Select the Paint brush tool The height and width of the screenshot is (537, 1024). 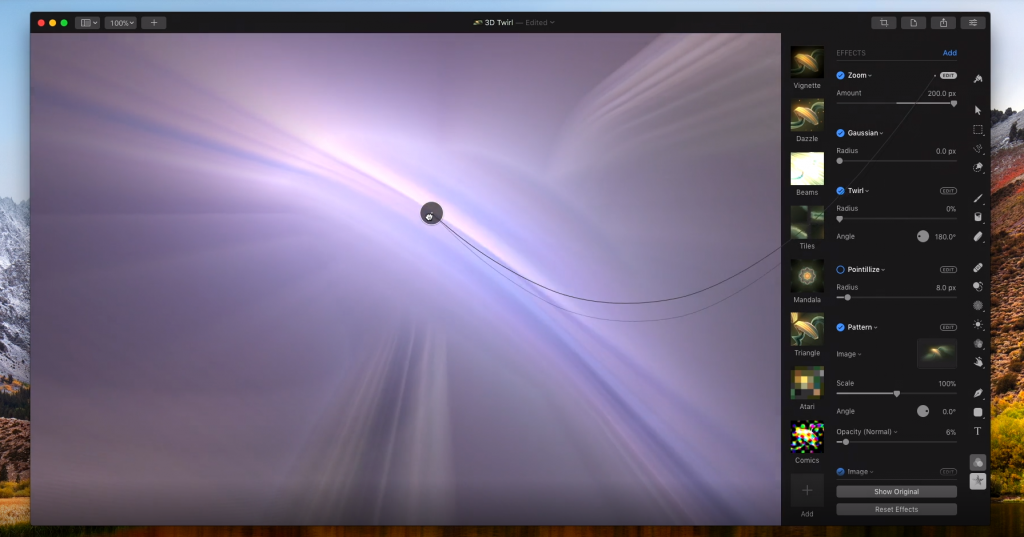pyautogui.click(x=978, y=198)
